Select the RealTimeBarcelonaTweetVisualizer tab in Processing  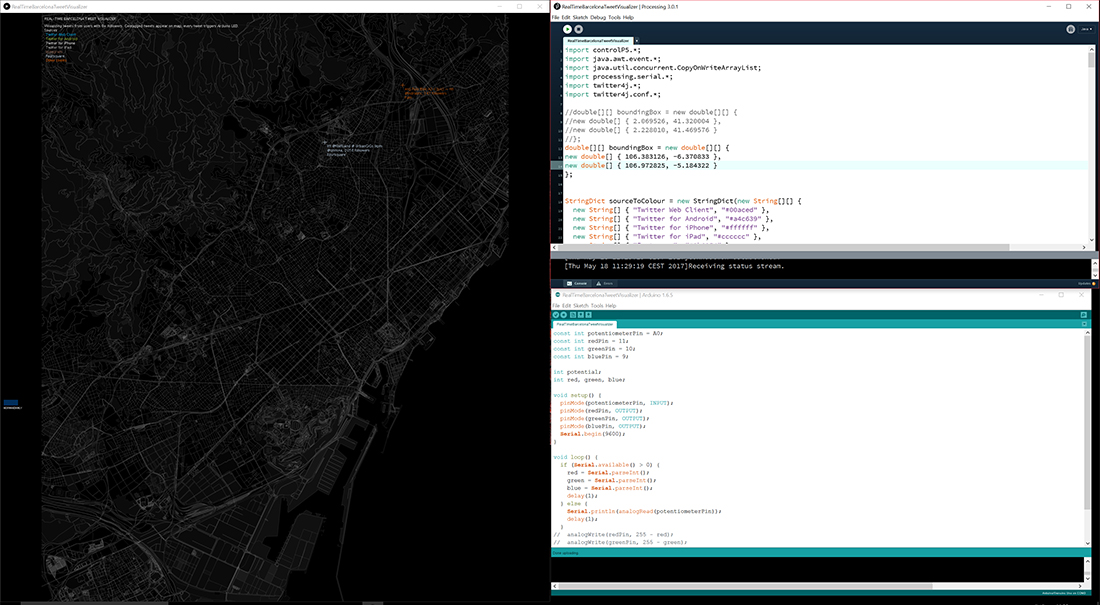[x=598, y=41]
